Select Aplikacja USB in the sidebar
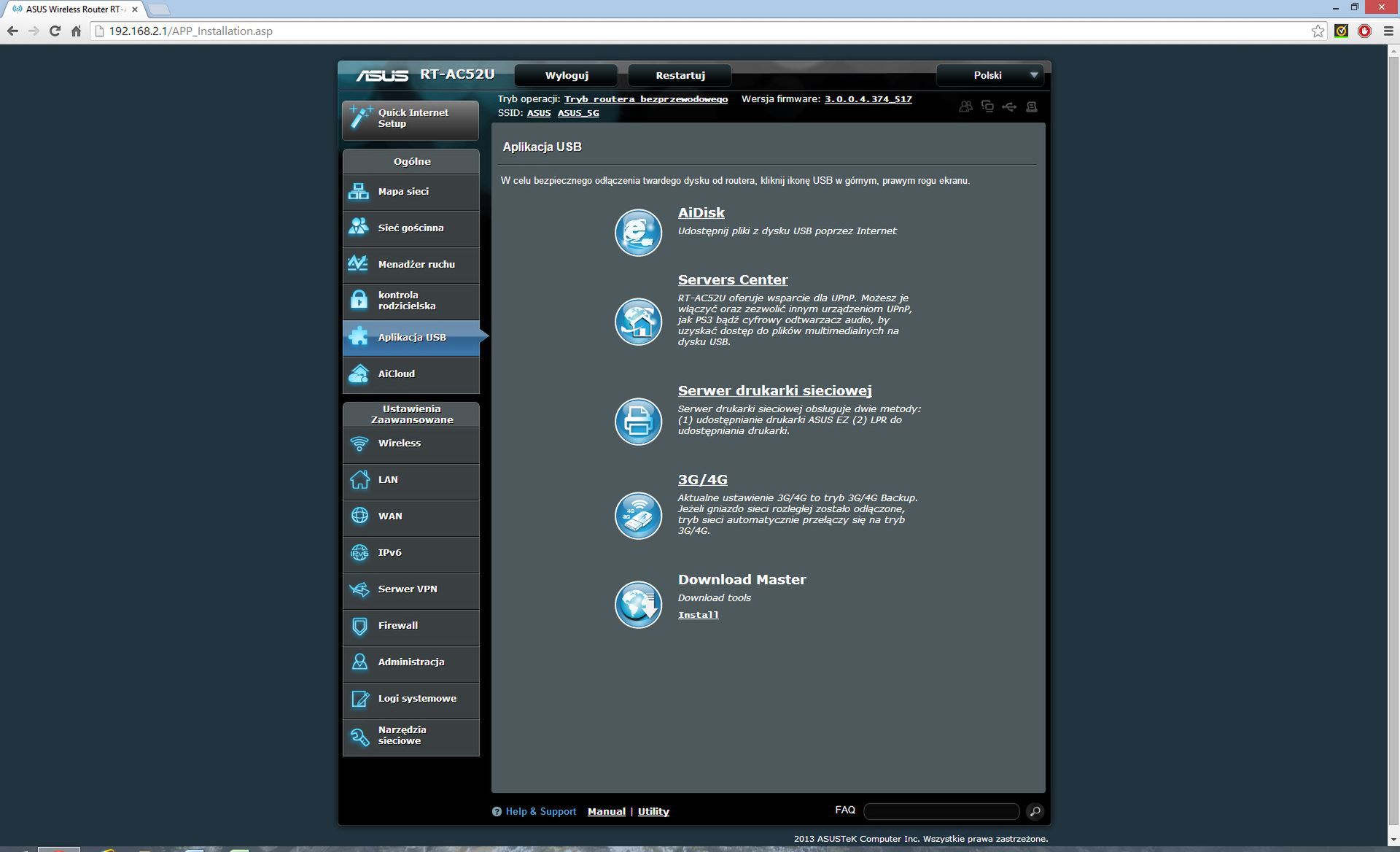Screen dimensions: 1400x852 coord(411,338)
